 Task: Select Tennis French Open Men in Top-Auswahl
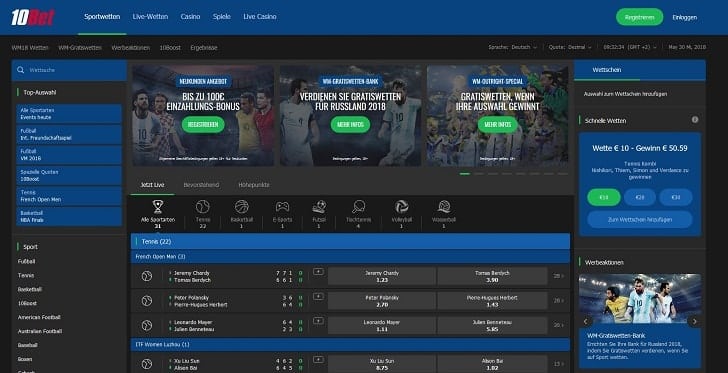(69, 196)
